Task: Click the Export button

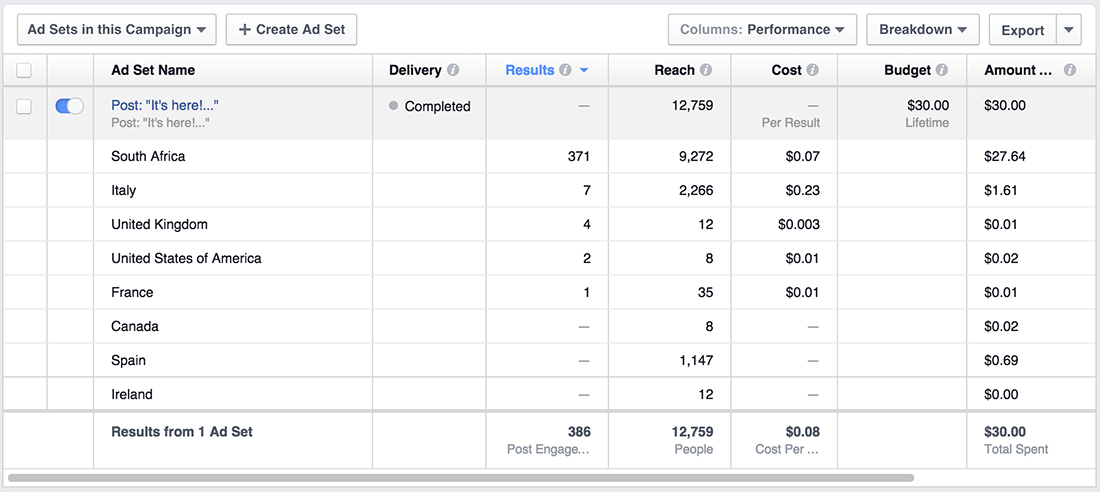Action: pyautogui.click(x=1023, y=30)
